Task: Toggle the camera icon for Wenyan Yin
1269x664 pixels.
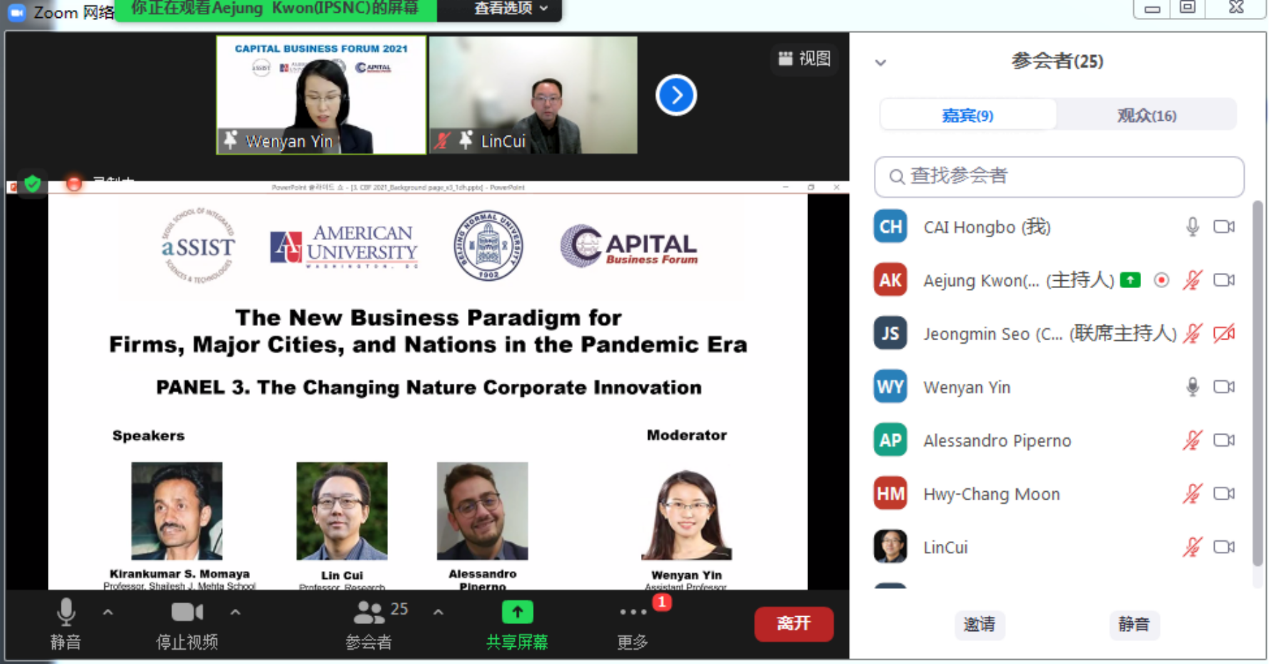Action: coord(1224,387)
